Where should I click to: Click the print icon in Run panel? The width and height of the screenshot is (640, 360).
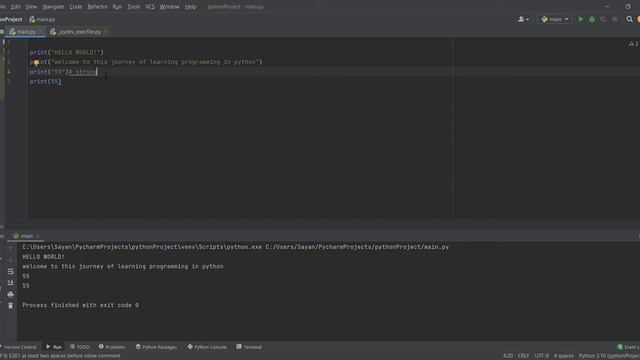click(x=11, y=294)
